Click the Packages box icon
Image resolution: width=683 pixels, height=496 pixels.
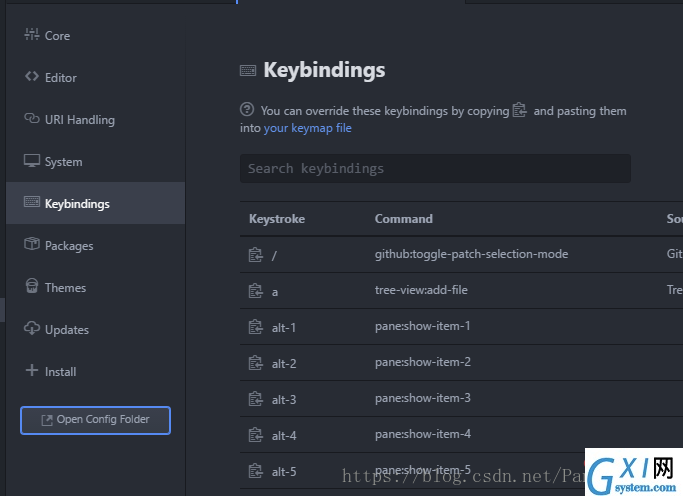pyautogui.click(x=32, y=244)
